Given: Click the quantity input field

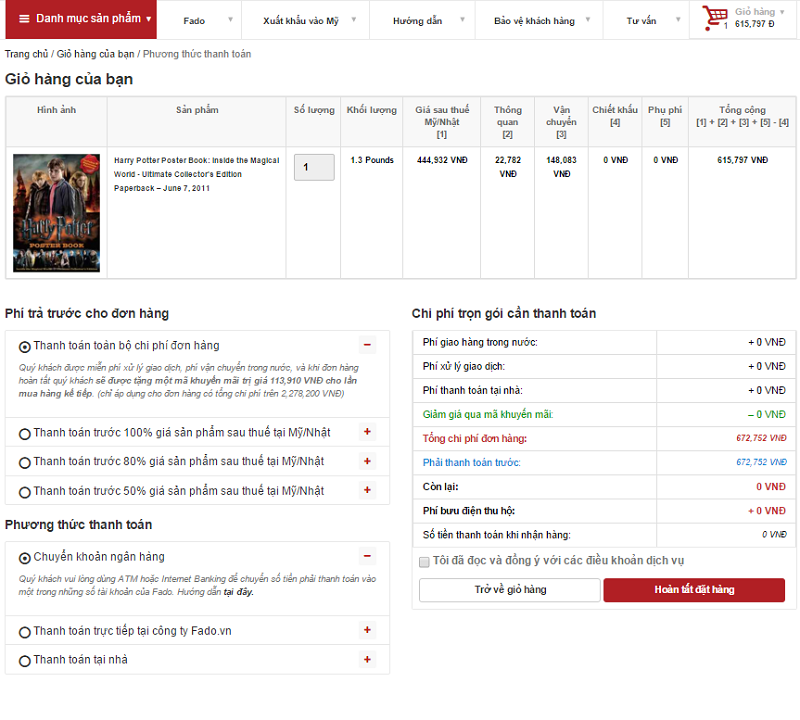Looking at the screenshot, I should click(x=314, y=167).
